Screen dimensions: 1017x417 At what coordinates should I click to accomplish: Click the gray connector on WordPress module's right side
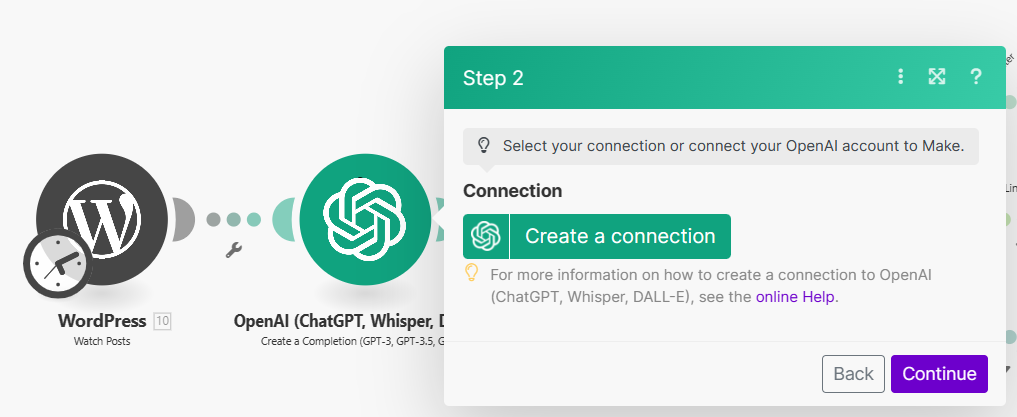pos(182,219)
